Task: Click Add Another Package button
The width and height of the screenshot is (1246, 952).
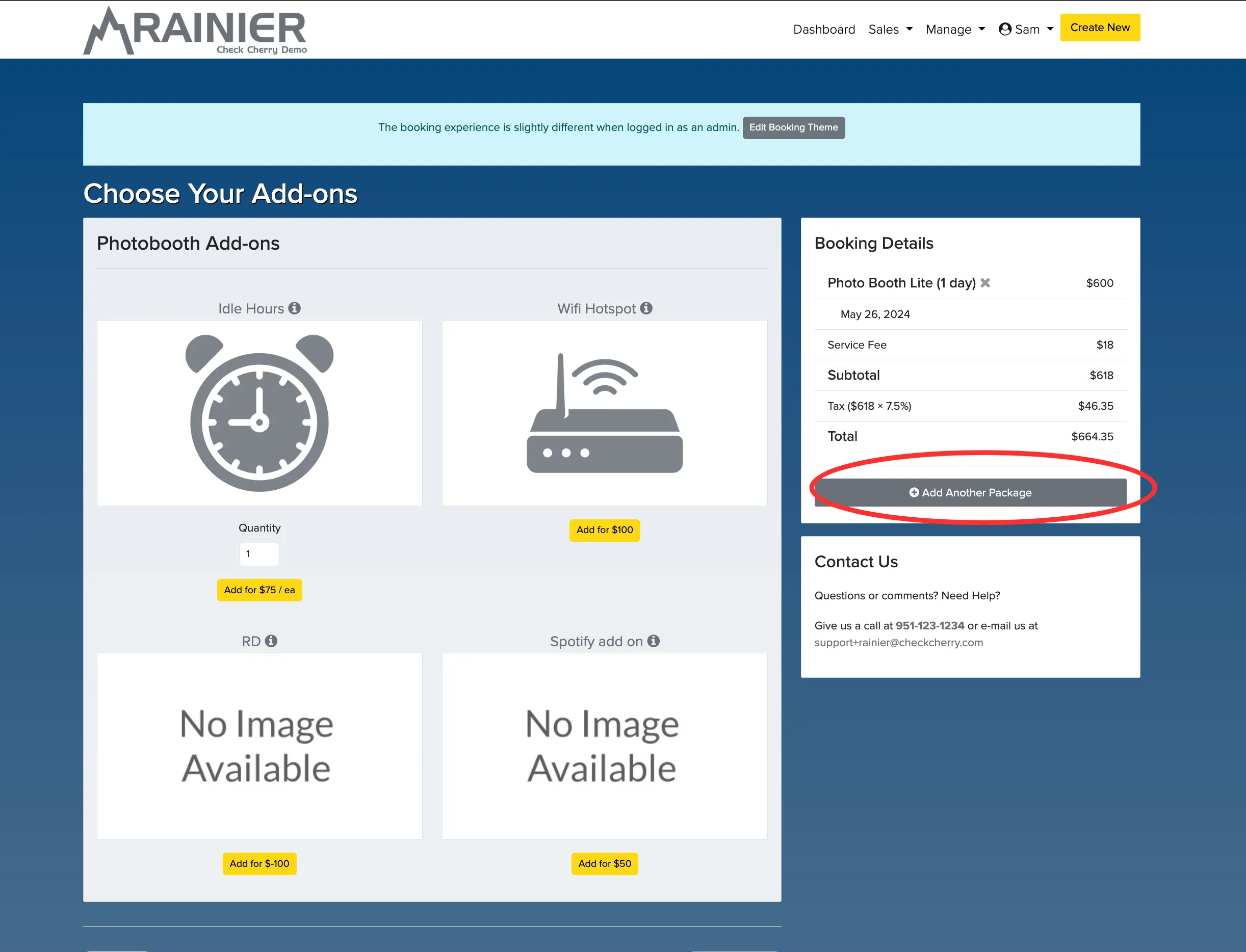Action: tap(970, 492)
